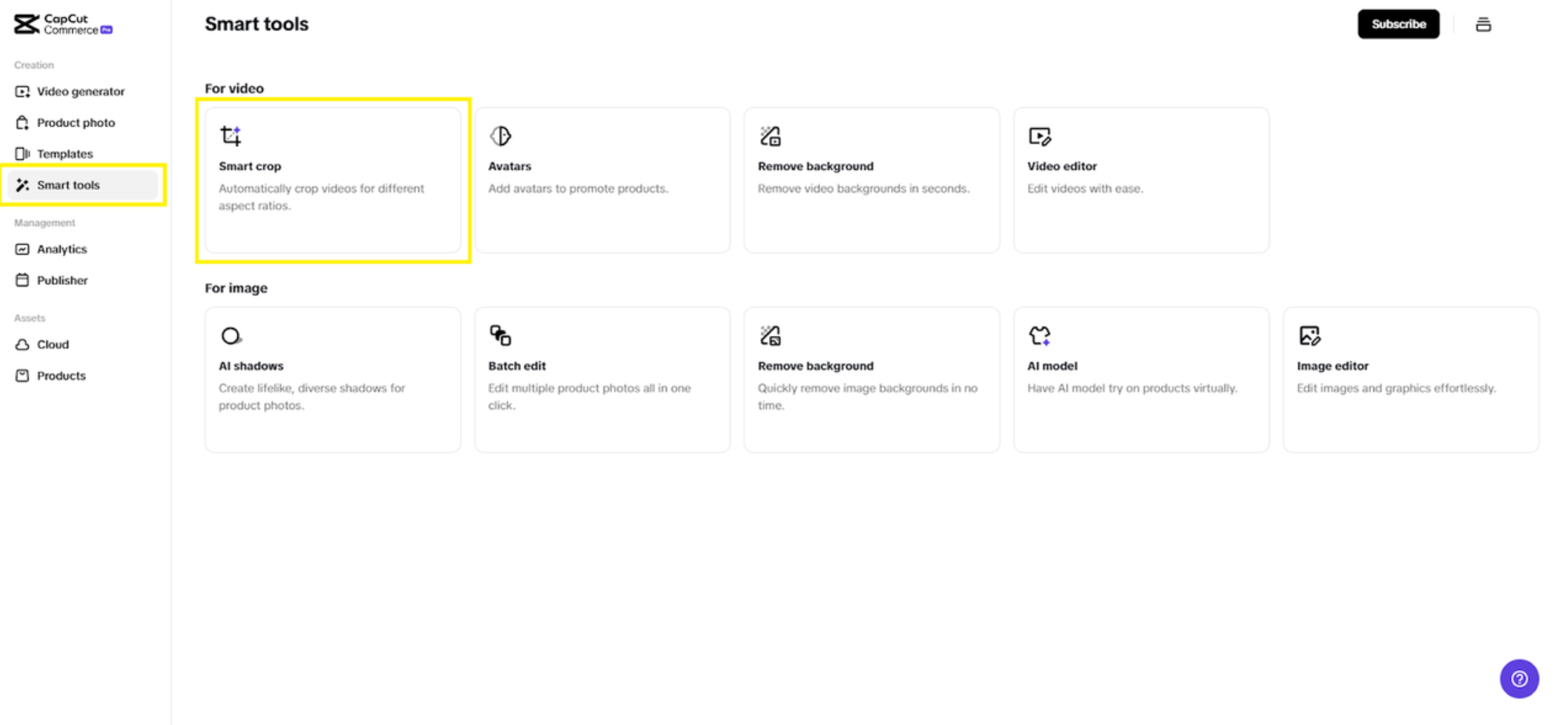Click "Edit images and graphics effortlessly." text
Viewport: 1568px width, 725px height.
(x=1396, y=388)
